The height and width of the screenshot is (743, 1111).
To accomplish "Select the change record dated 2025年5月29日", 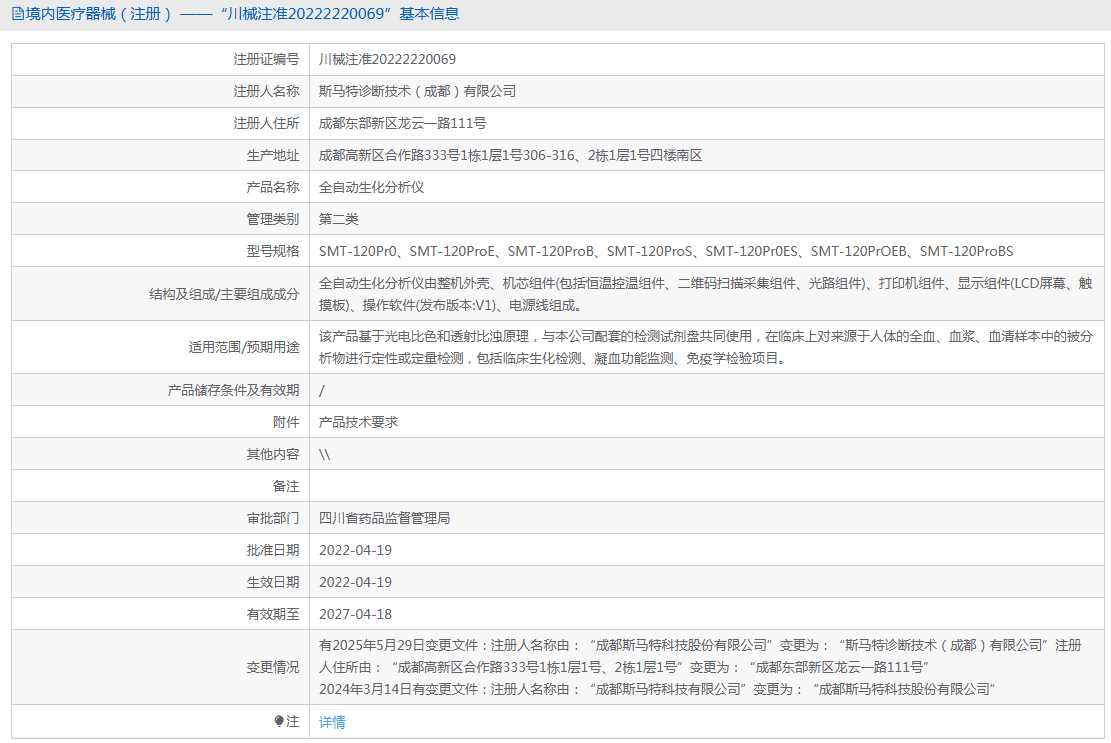I will pyautogui.click(x=700, y=656).
